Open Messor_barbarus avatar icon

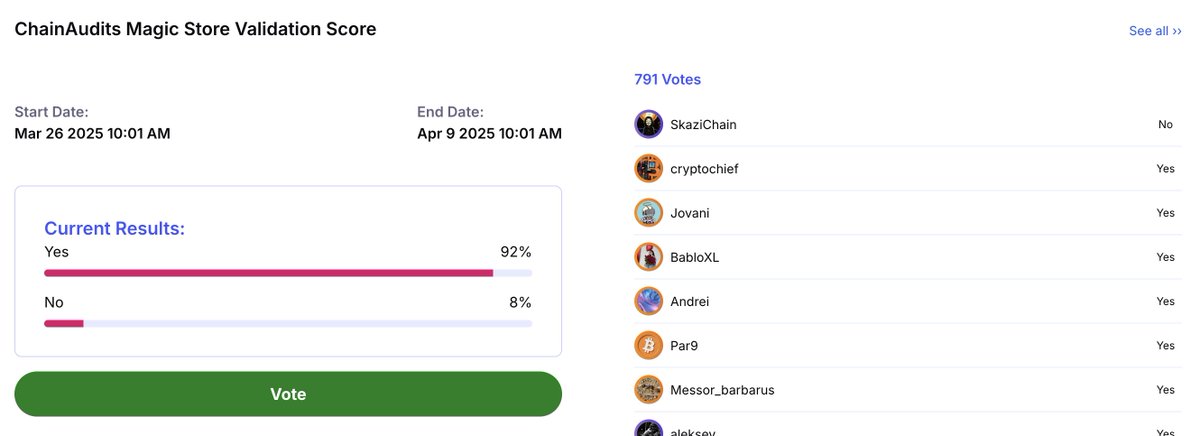click(649, 389)
